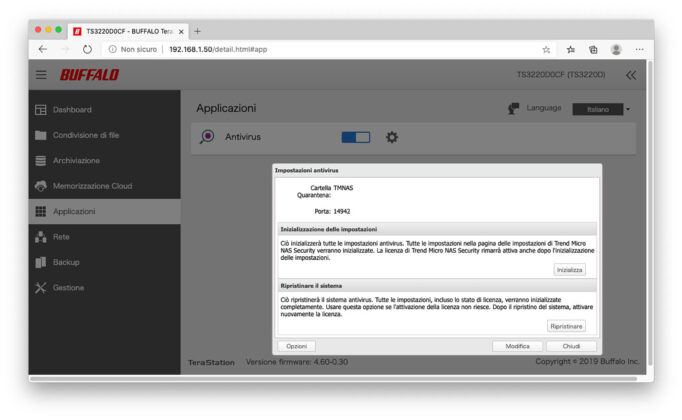Open the Backup sidebar item

point(104,262)
